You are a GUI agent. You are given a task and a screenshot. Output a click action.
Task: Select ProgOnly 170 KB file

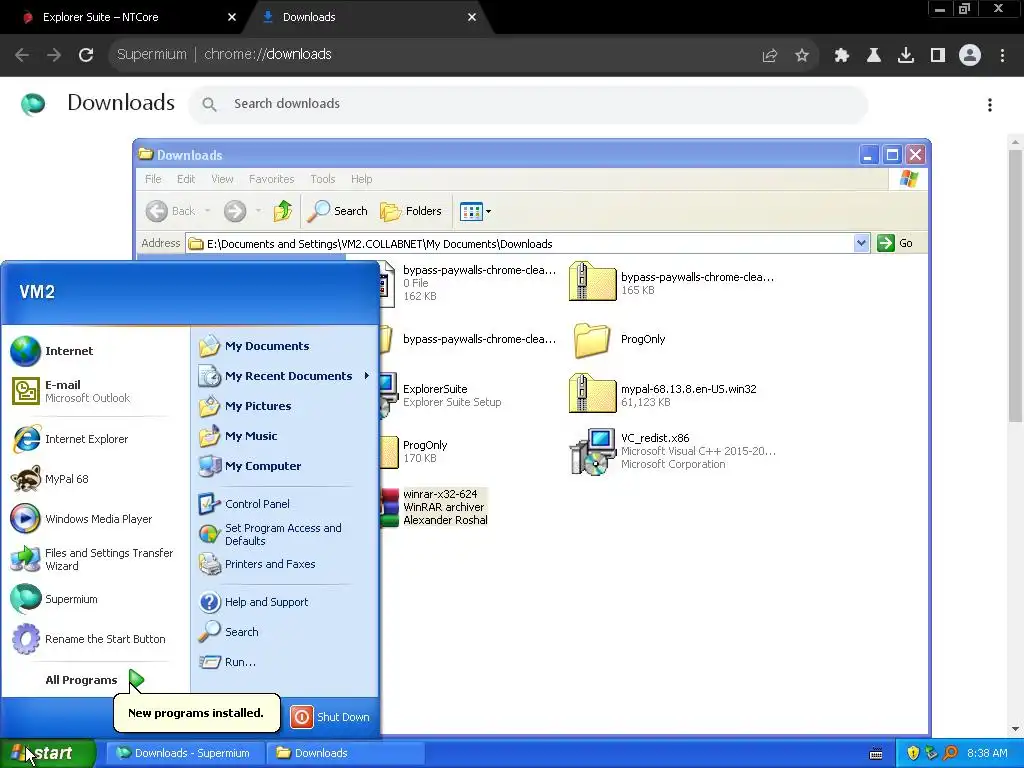(x=414, y=451)
